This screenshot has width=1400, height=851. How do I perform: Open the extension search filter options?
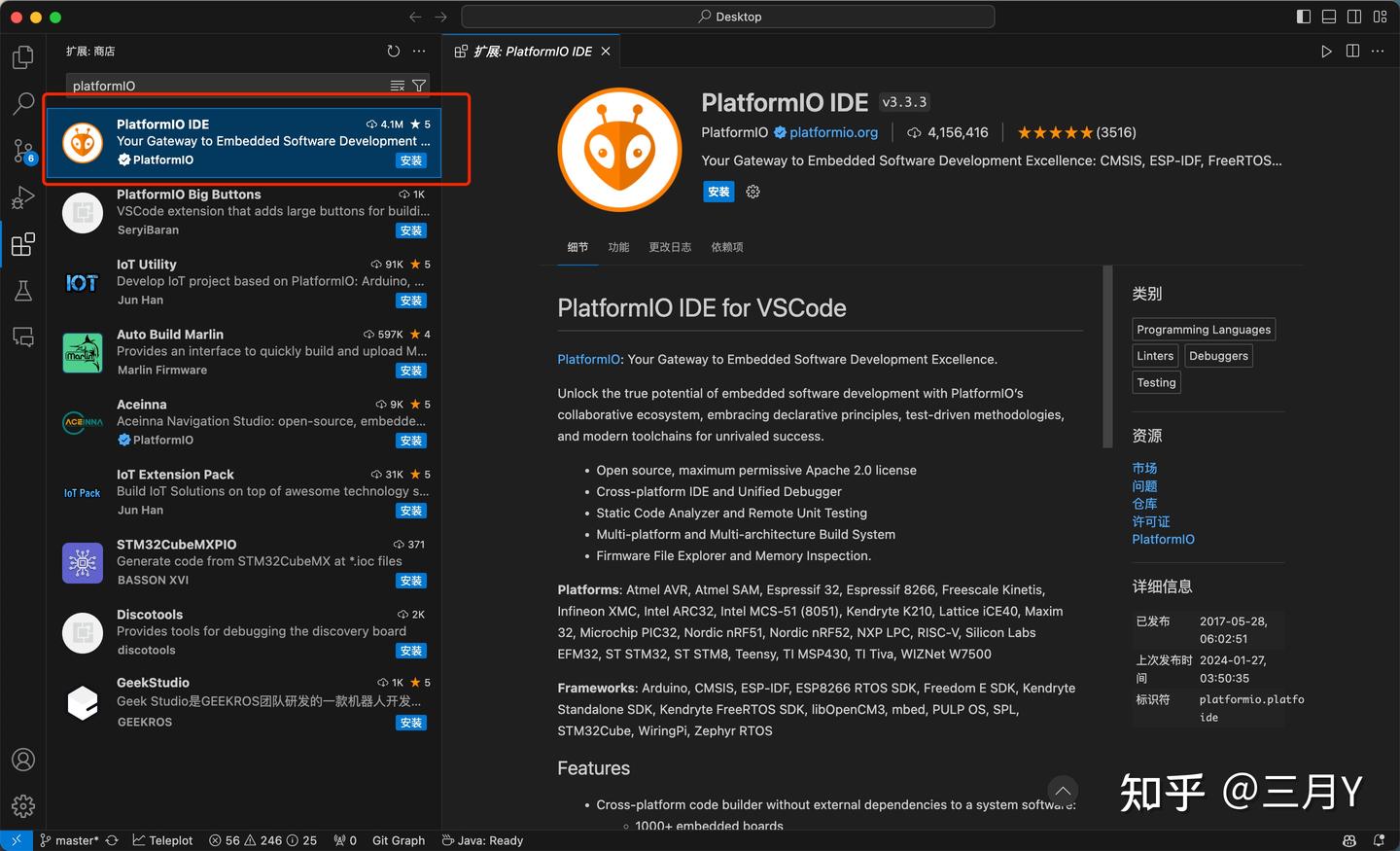(418, 86)
